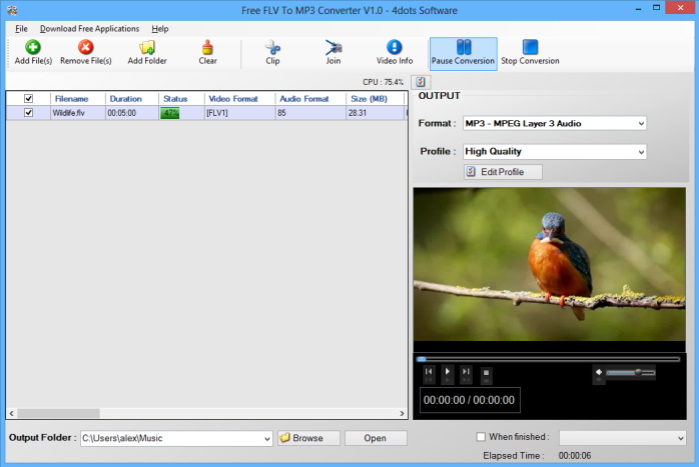The image size is (699, 467).
Task: Click the CPU : 75.4% readout
Action: [x=383, y=82]
